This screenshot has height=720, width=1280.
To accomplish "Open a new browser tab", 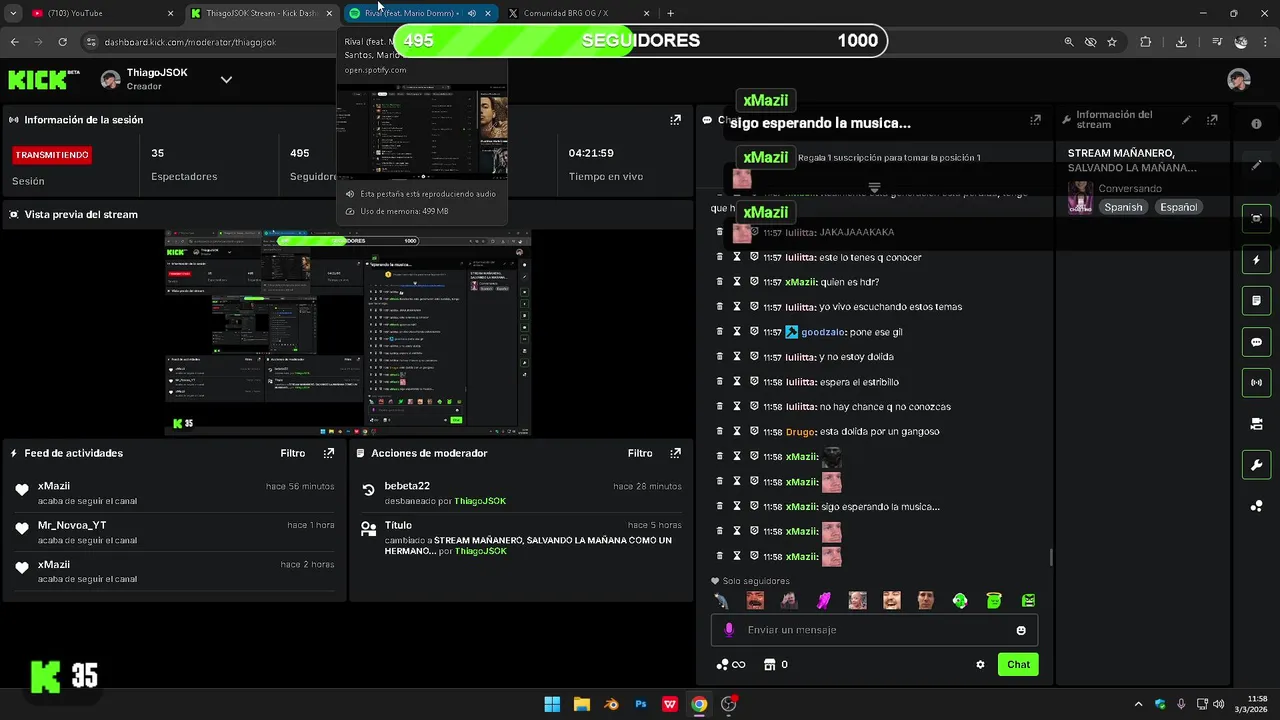I will 670,13.
